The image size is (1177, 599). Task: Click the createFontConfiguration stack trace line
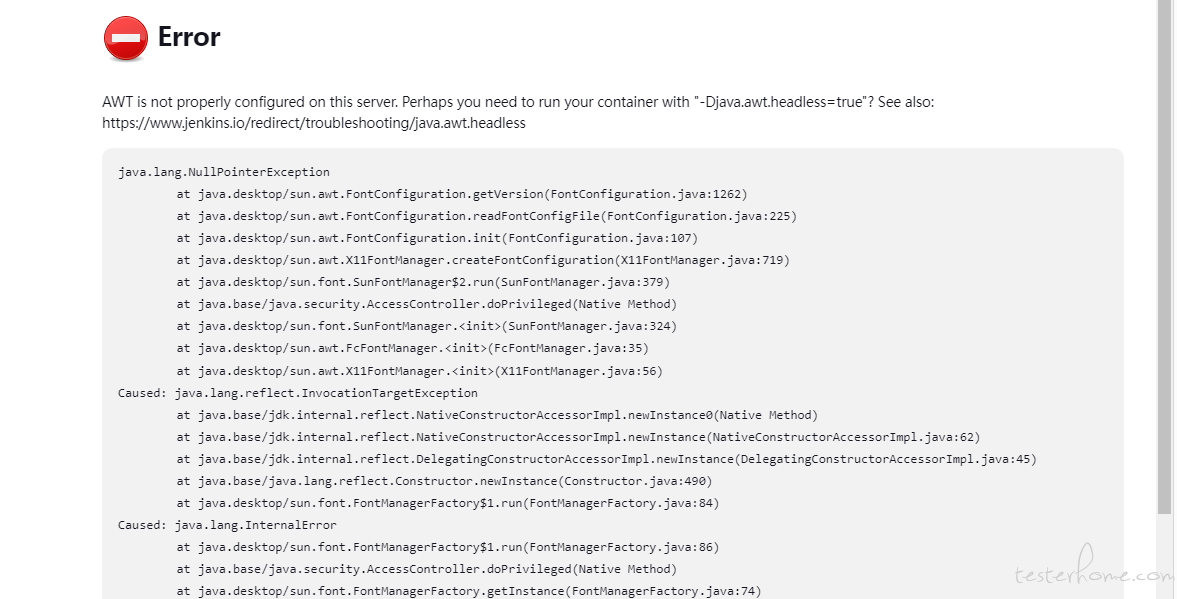(483, 260)
